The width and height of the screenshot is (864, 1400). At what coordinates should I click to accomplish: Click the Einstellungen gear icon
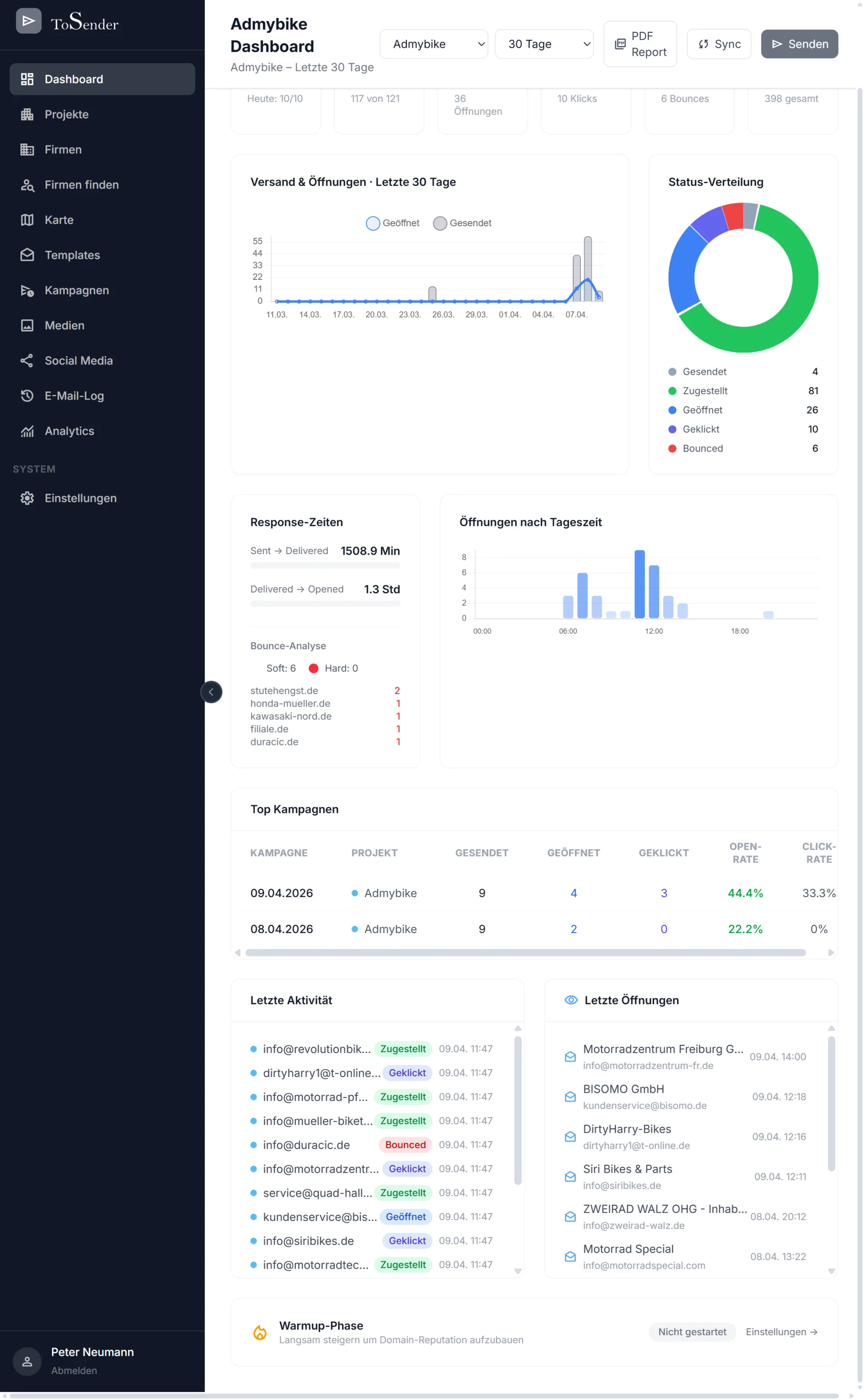(27, 498)
